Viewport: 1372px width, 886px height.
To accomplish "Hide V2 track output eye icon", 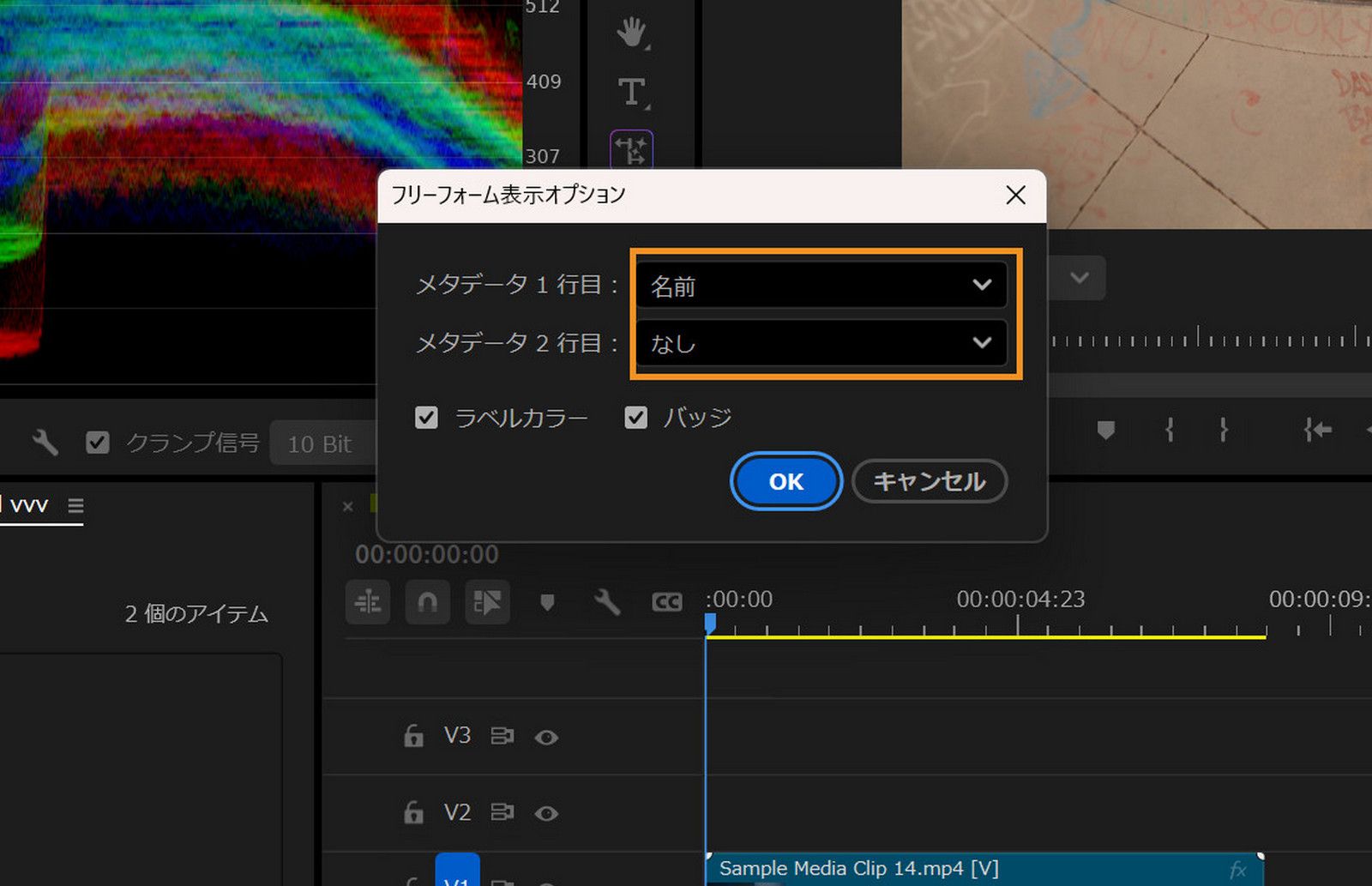I will 546,813.
